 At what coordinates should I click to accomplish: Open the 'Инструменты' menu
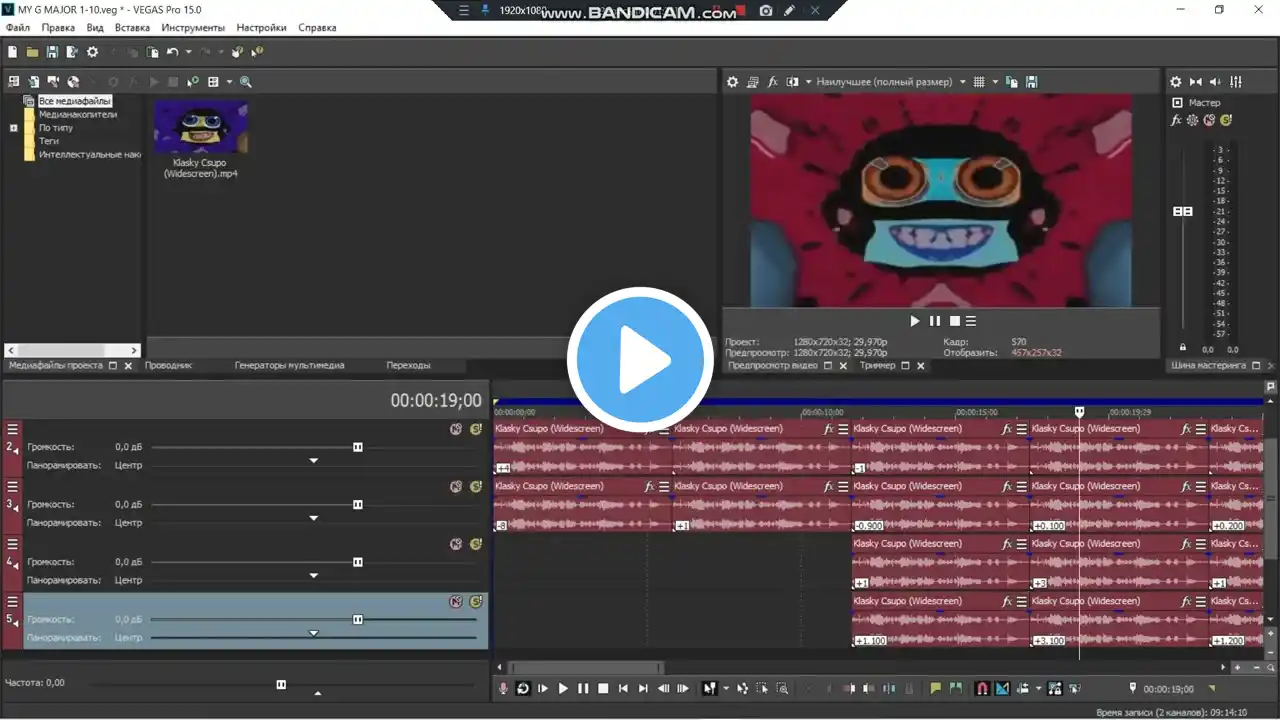193,28
